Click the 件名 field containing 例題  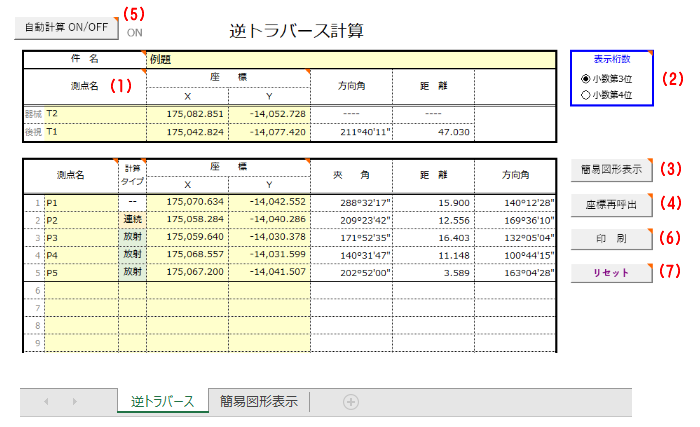pos(350,59)
